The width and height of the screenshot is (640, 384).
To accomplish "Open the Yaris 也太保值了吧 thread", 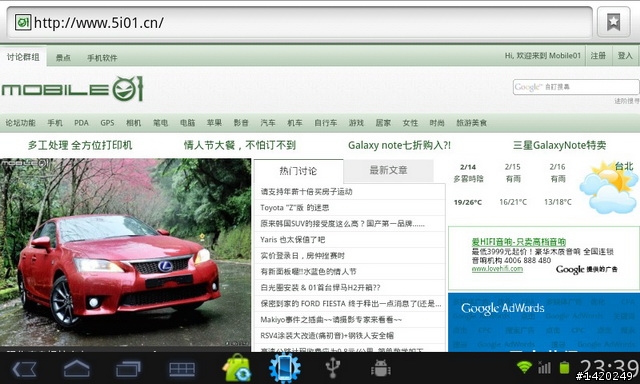I will coord(293,240).
